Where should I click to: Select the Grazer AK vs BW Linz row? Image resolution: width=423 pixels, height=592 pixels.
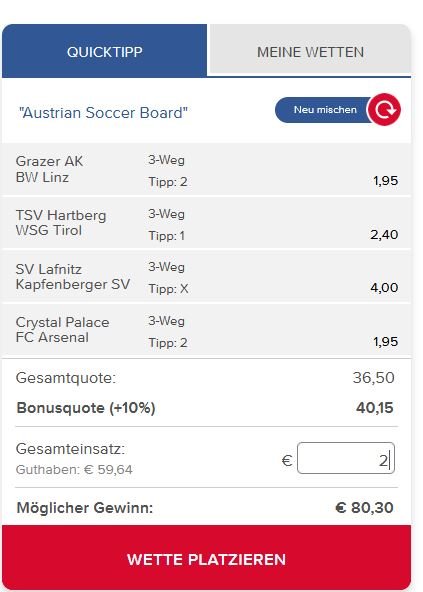click(206, 170)
